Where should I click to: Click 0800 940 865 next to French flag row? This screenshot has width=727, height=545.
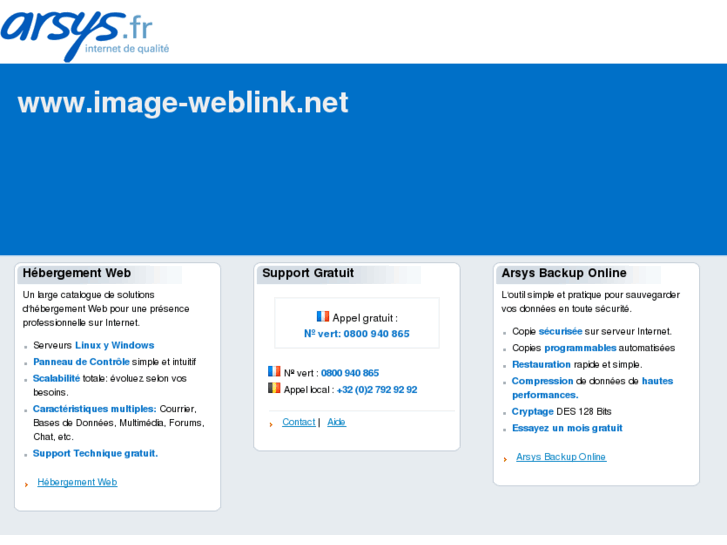pyautogui.click(x=350, y=373)
